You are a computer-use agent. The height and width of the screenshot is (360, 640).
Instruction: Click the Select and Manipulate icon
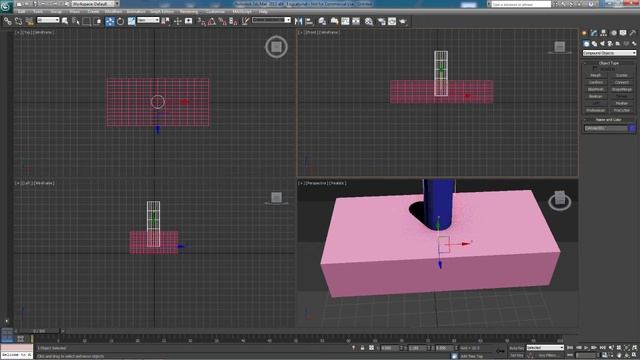(177, 21)
